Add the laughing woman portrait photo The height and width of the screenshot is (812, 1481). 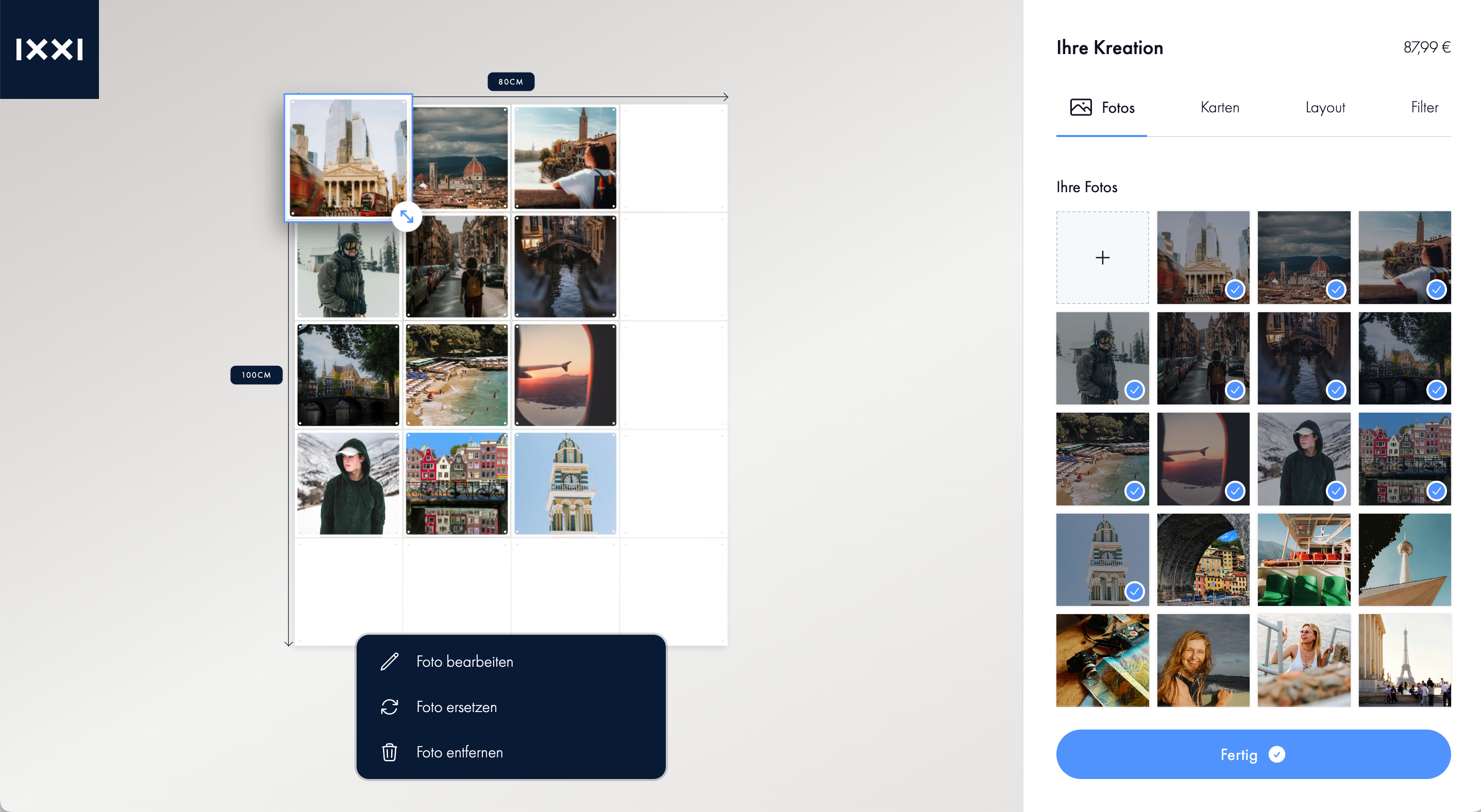tap(1203, 661)
